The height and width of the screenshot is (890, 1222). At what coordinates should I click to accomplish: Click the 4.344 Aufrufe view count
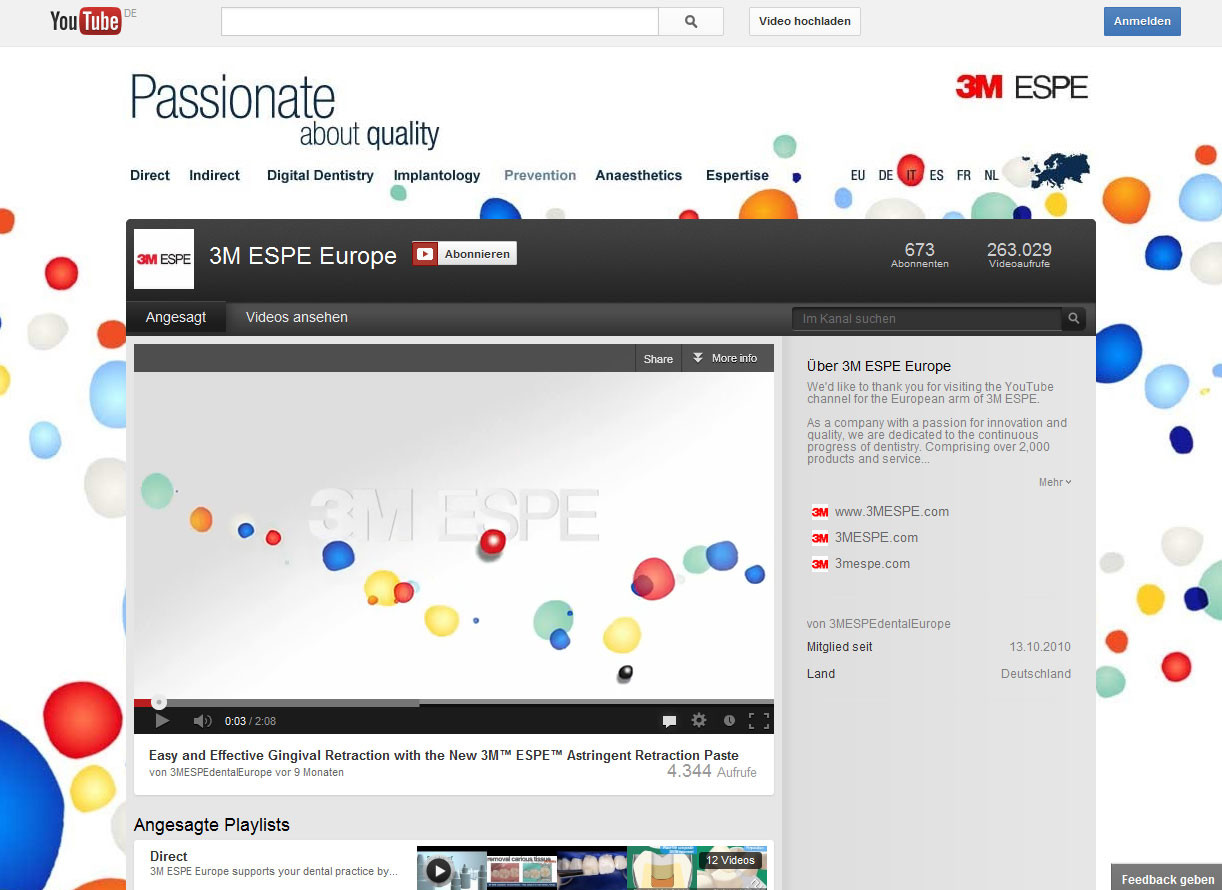coord(712,772)
